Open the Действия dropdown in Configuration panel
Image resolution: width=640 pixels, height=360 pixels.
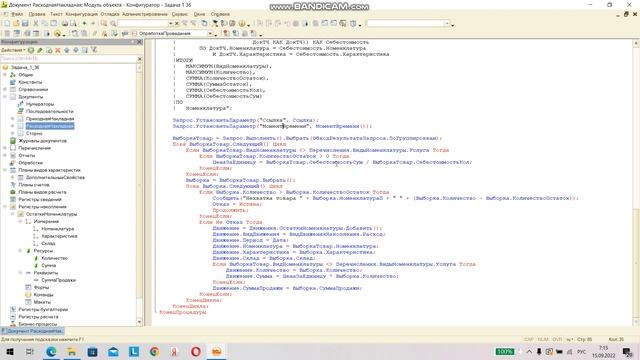pyautogui.click(x=13, y=50)
